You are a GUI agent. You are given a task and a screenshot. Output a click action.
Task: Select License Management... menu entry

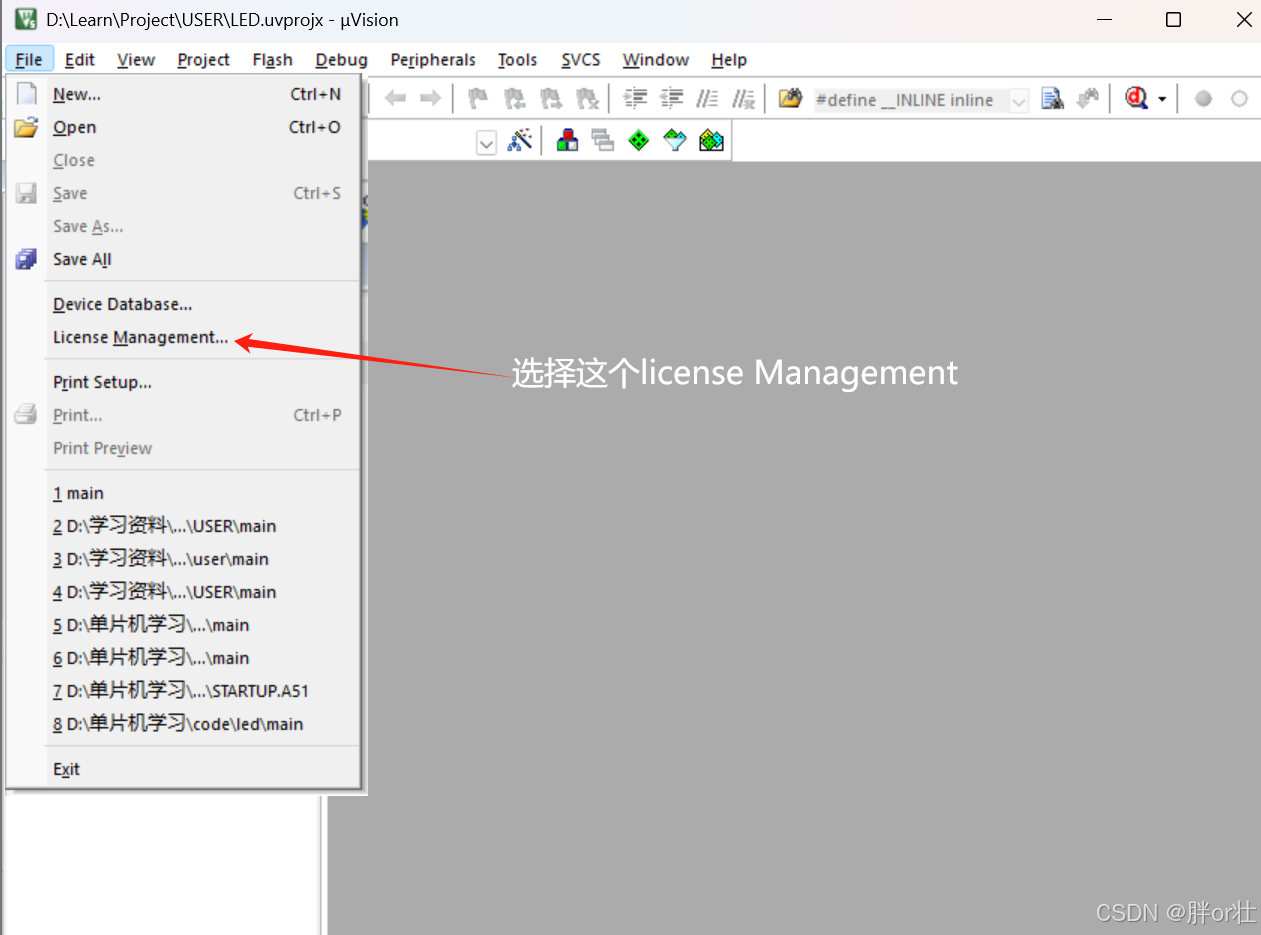tap(184, 337)
